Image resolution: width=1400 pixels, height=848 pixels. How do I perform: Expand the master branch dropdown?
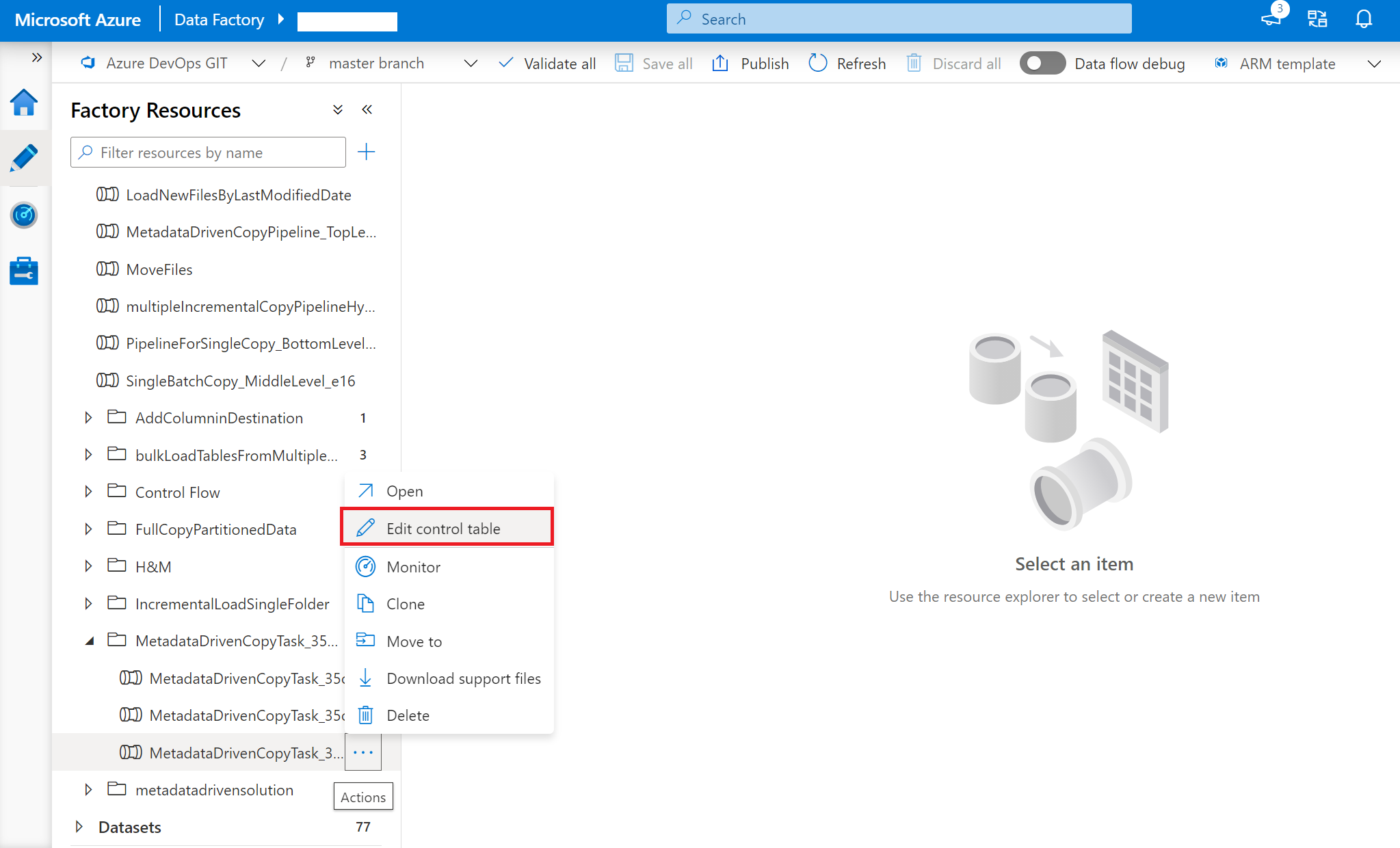[468, 62]
